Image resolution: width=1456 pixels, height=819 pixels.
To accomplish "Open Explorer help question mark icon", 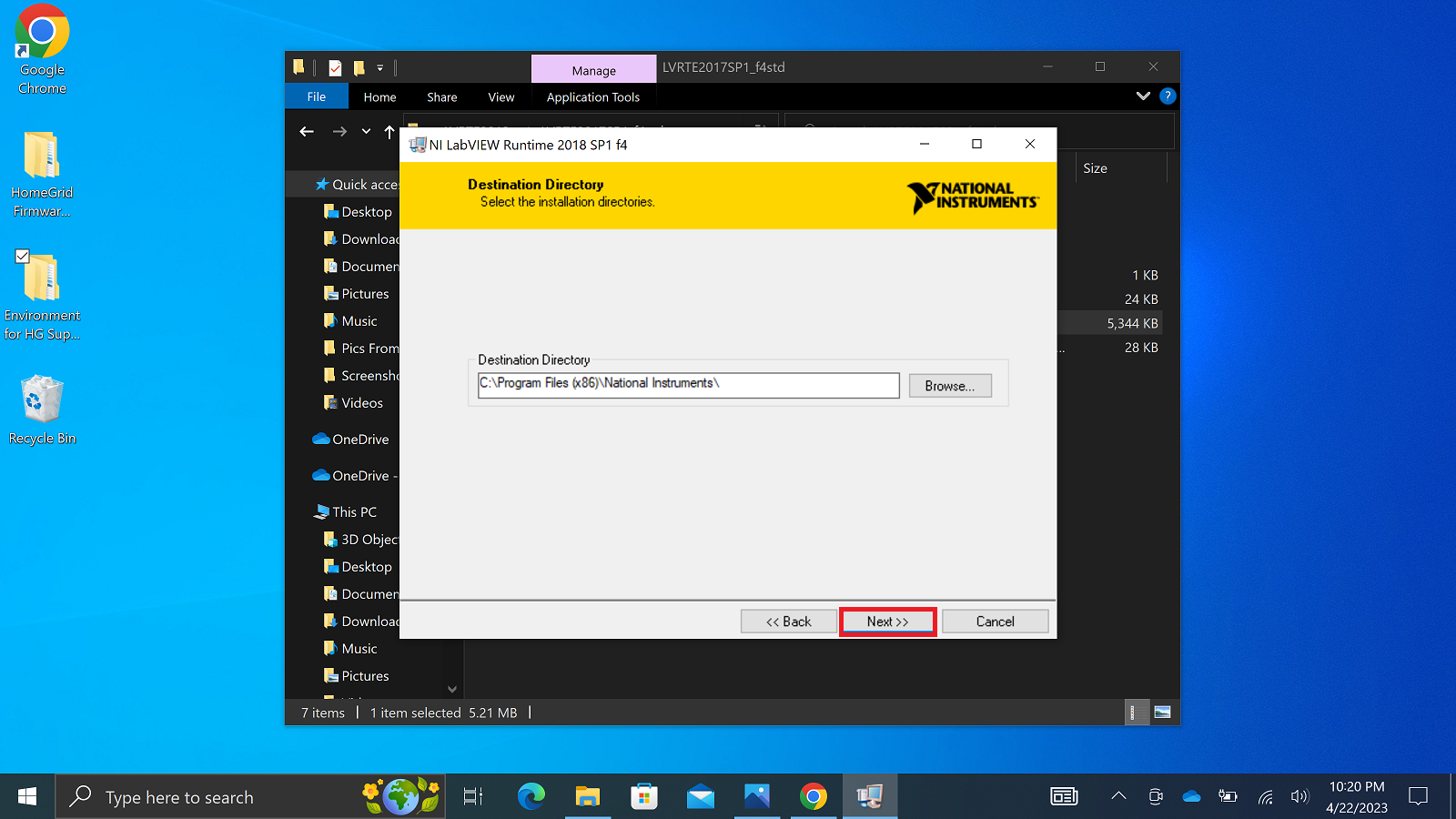I will (1168, 96).
